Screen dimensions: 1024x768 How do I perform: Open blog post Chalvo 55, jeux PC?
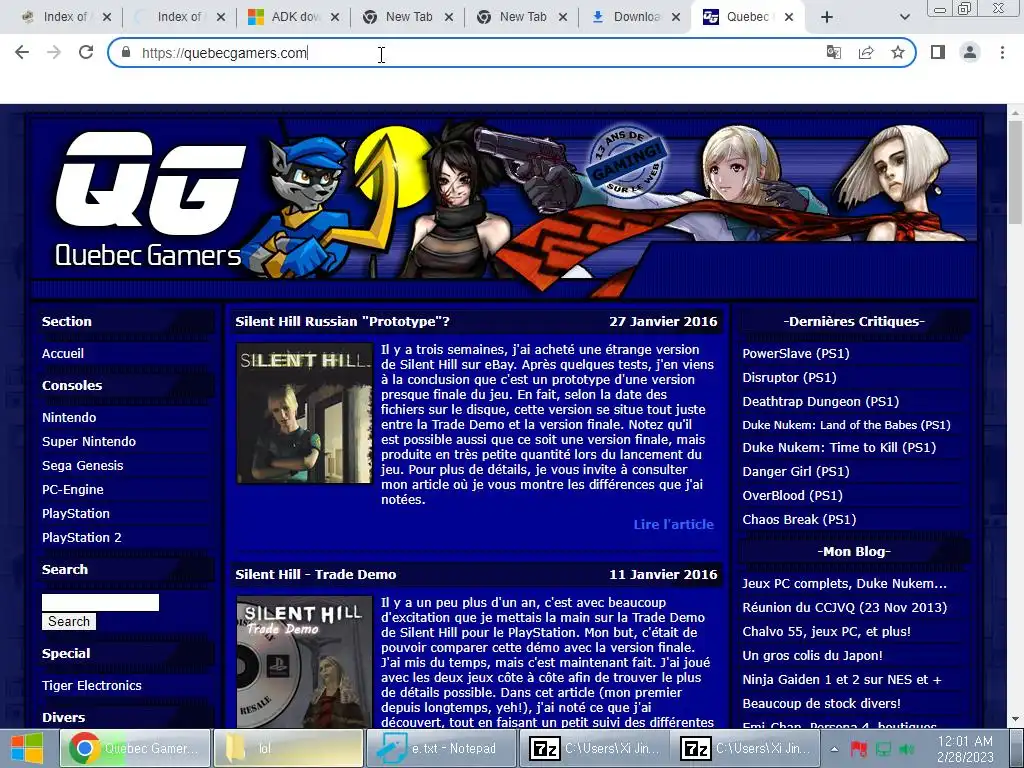pyautogui.click(x=826, y=632)
